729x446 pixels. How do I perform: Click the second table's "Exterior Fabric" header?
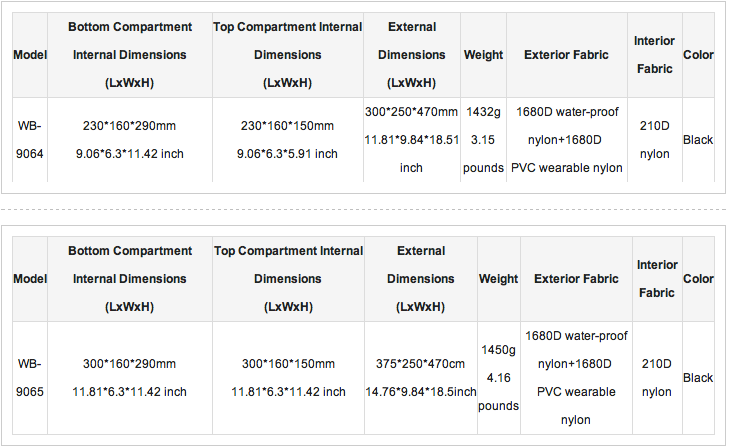(x=576, y=279)
